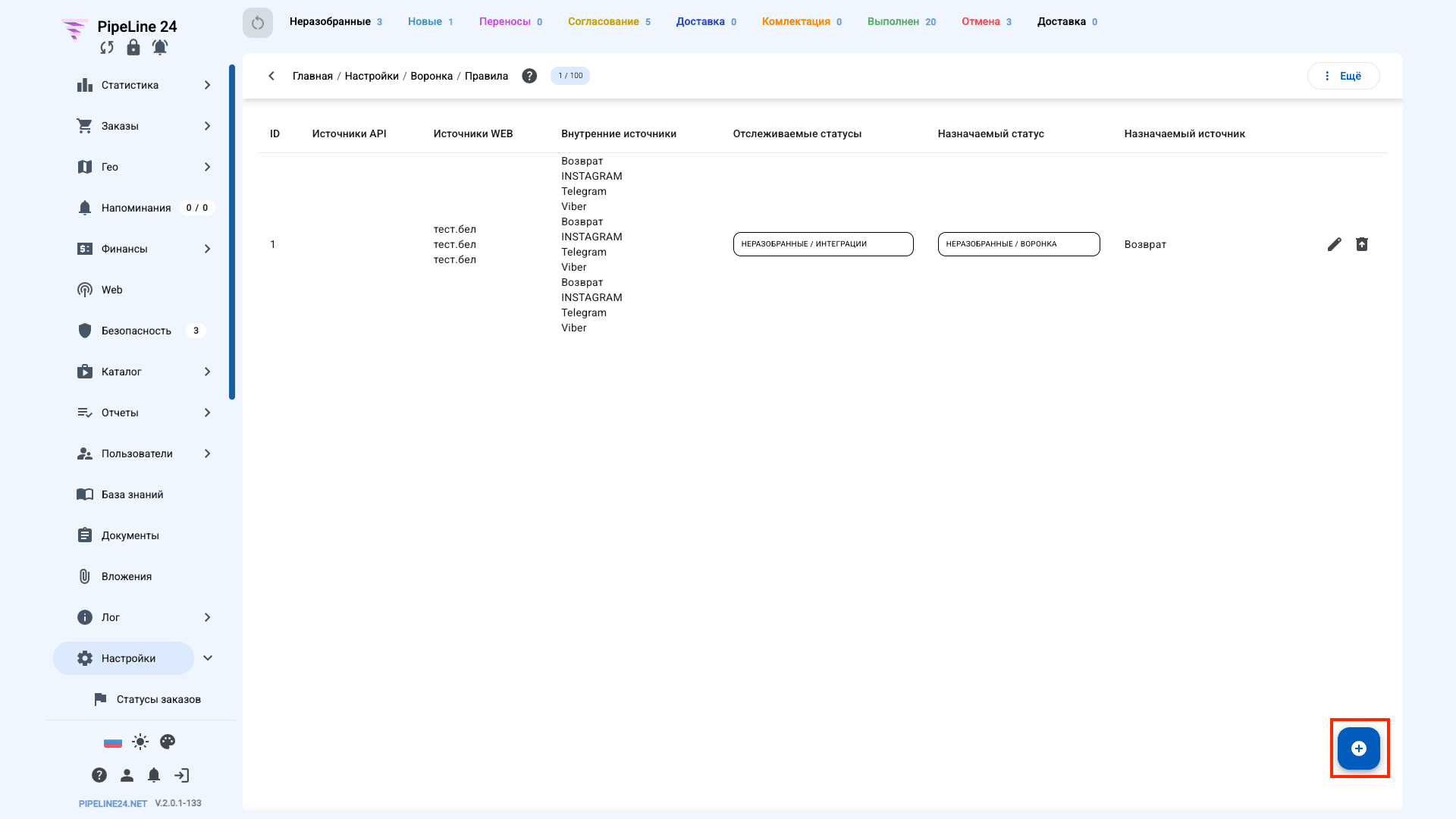Toggle light/dark mode with the sun icon

140,742
